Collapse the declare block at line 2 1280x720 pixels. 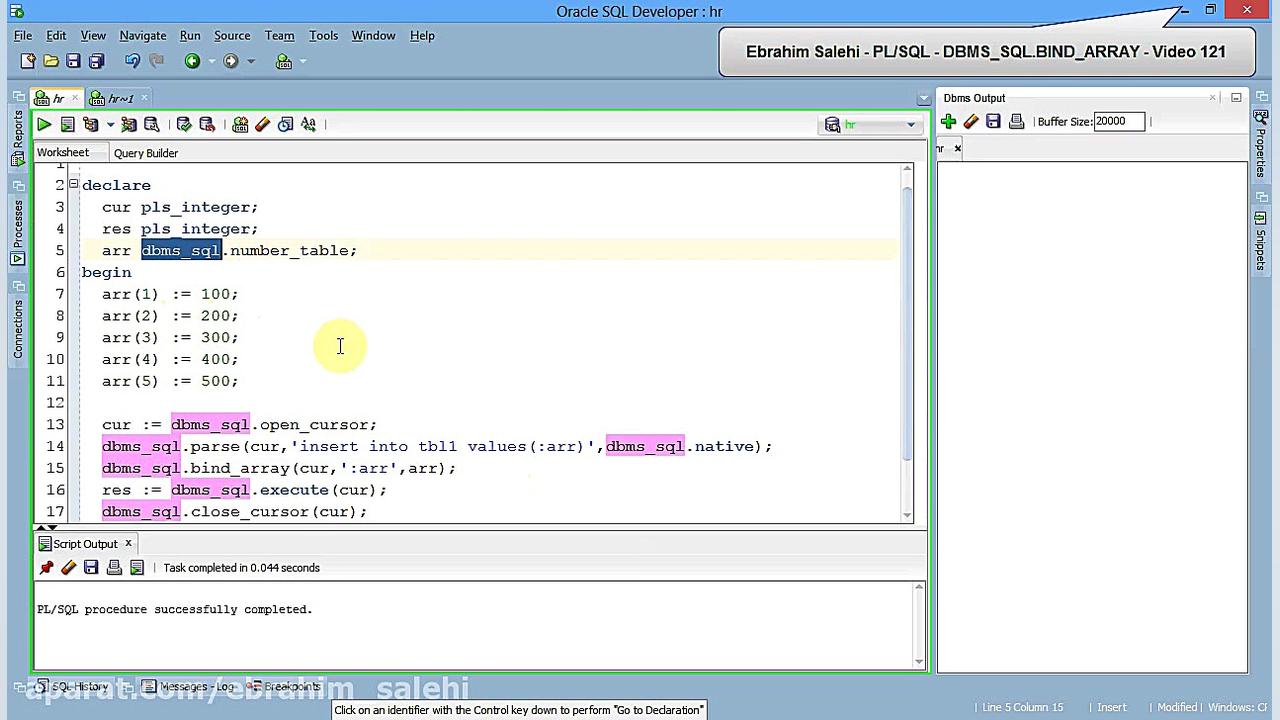pyautogui.click(x=72, y=185)
